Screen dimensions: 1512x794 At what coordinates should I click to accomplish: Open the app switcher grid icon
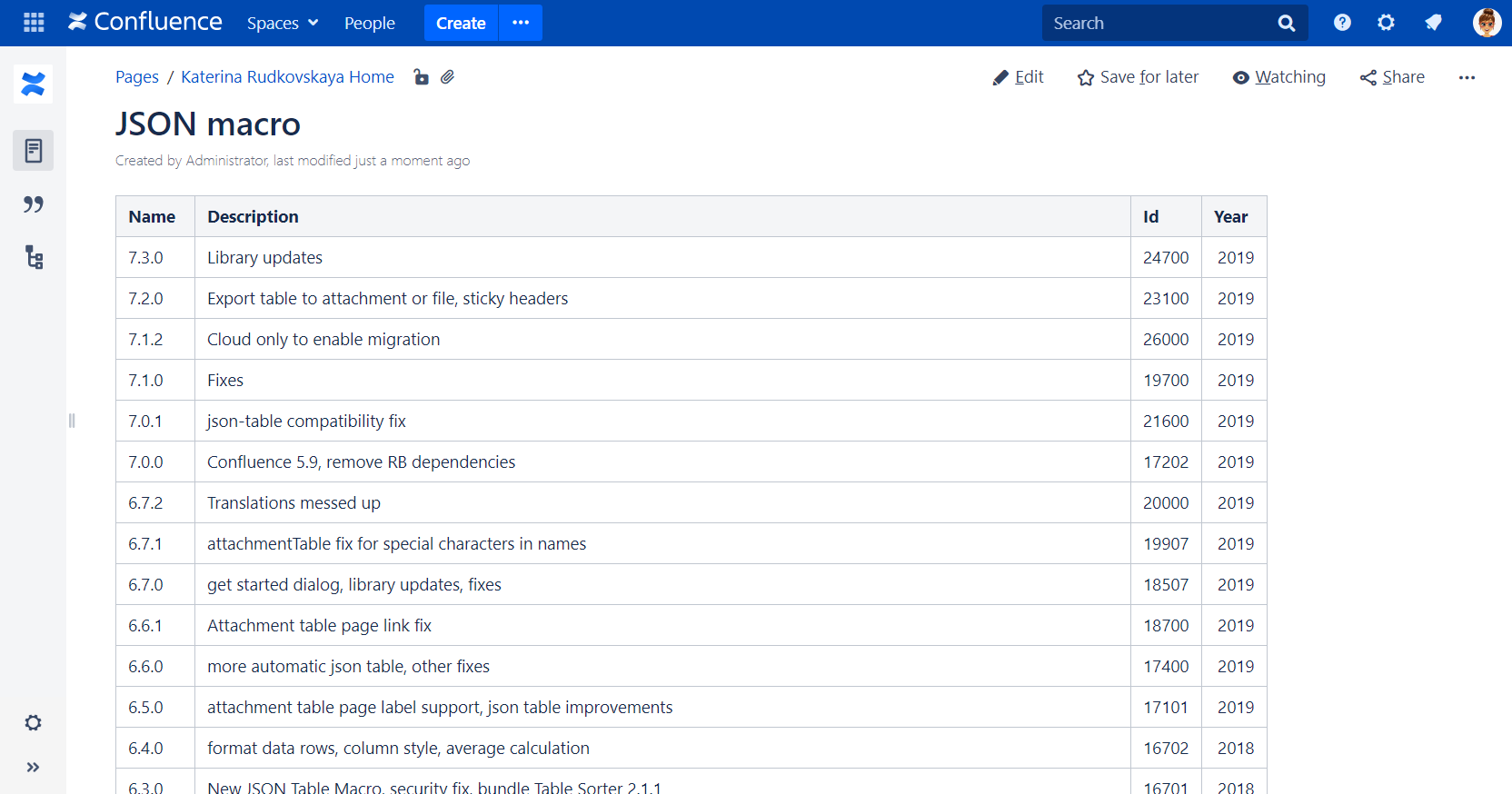click(34, 23)
